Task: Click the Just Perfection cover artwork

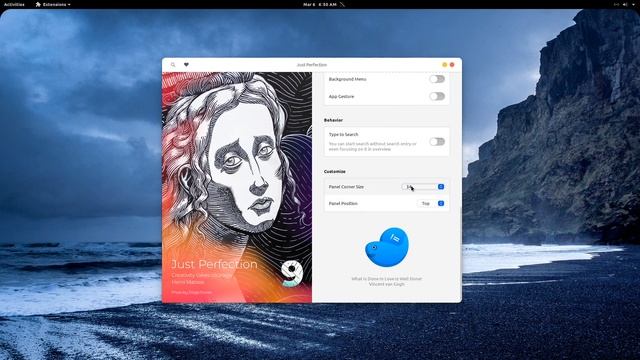Action: (237, 187)
